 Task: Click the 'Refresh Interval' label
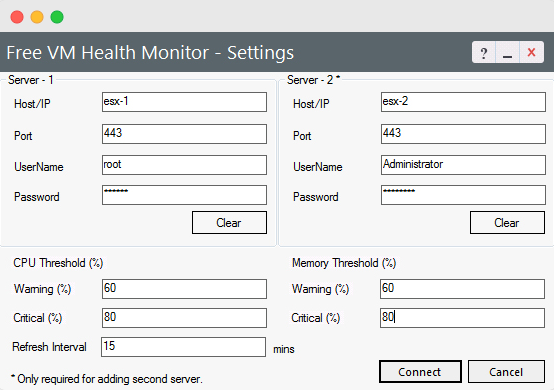point(49,347)
